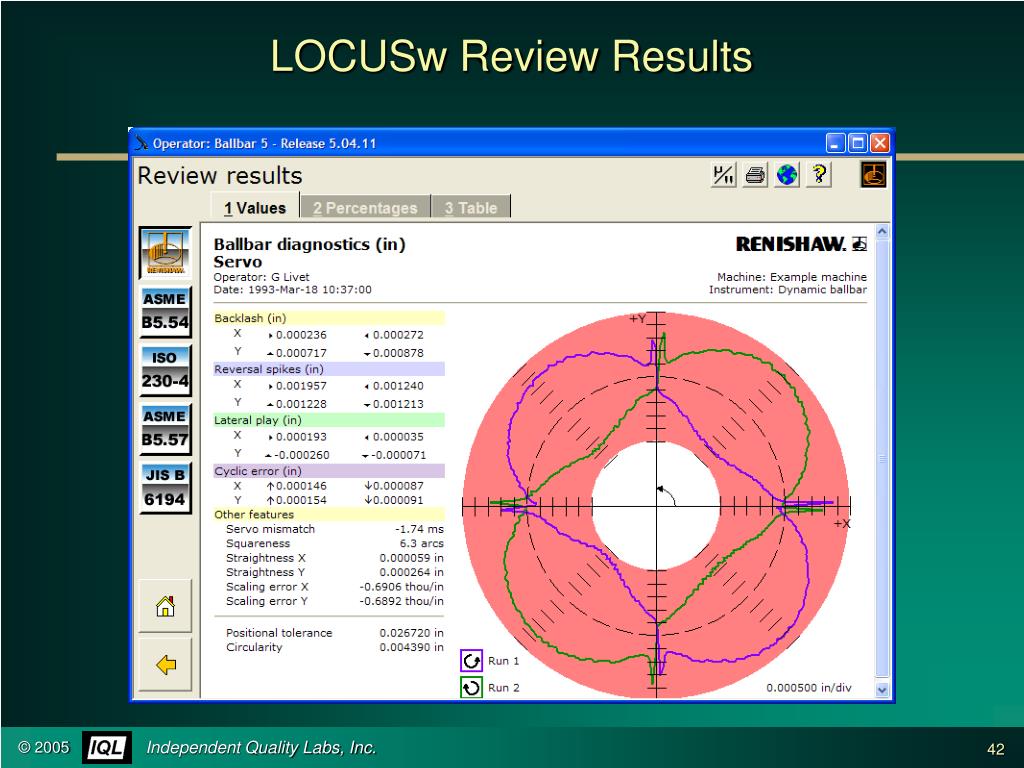Screen dimensions: 1024x768
Task: Select the ISO 230-4 analysis button
Action: [x=165, y=370]
